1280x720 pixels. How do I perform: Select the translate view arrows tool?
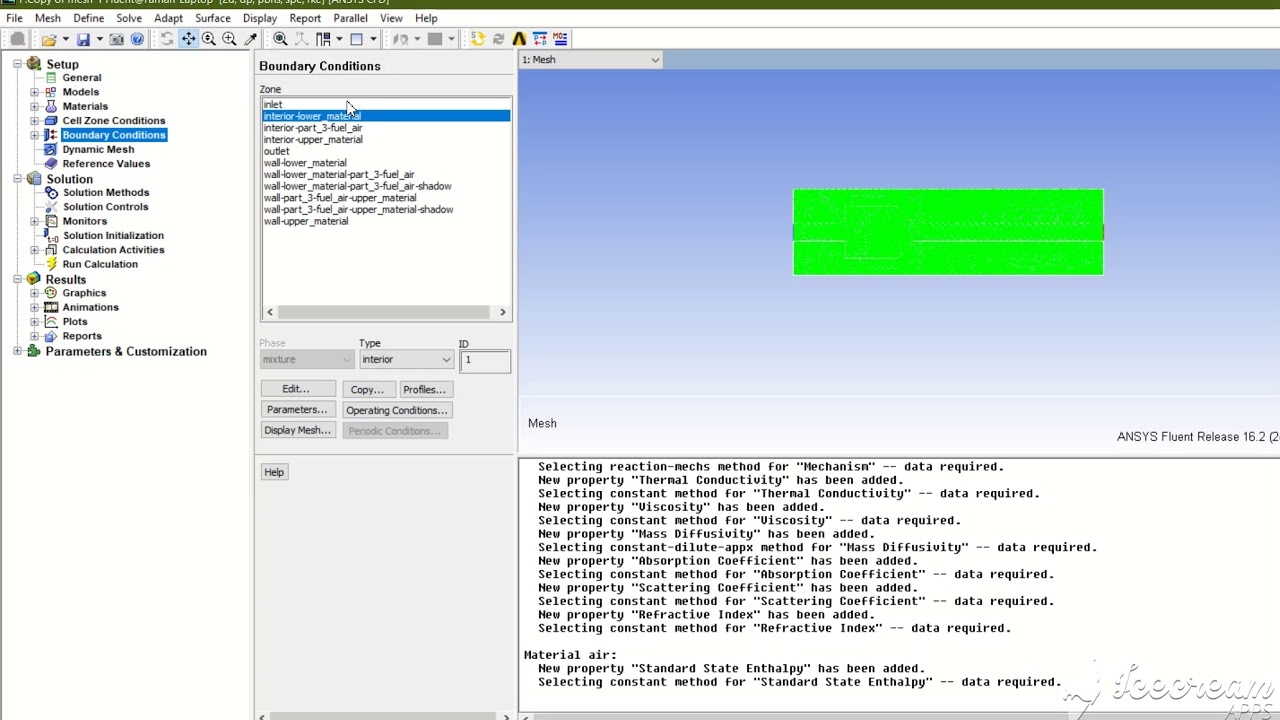click(188, 39)
